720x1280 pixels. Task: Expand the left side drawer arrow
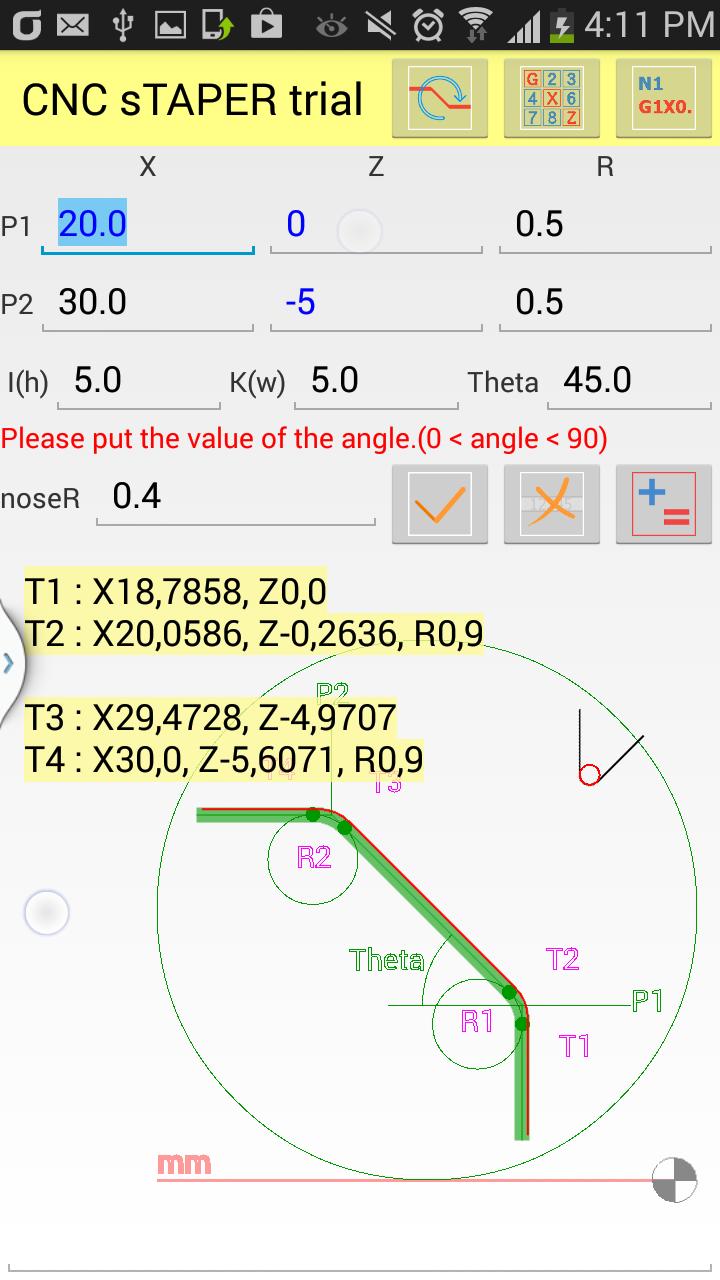(x=9, y=662)
